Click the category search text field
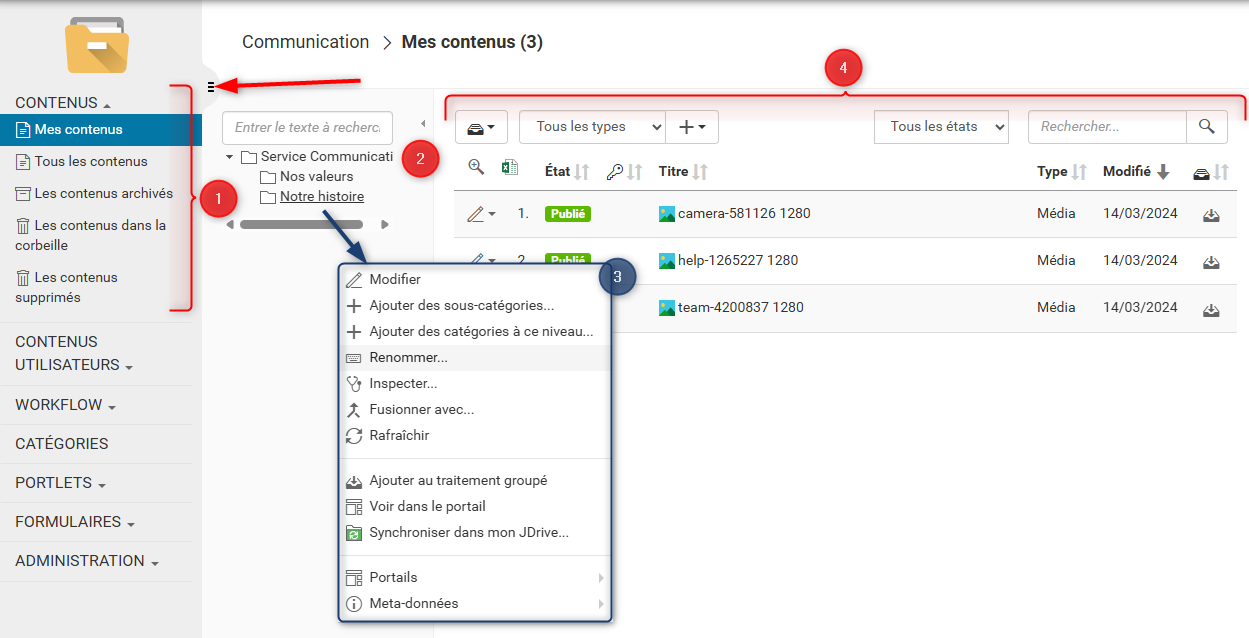 click(x=307, y=128)
